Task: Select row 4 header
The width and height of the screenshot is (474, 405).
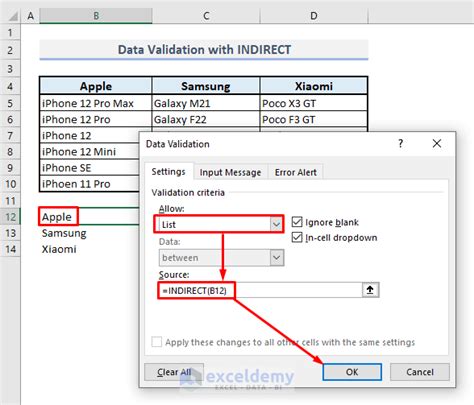Action: pyautogui.click(x=10, y=86)
